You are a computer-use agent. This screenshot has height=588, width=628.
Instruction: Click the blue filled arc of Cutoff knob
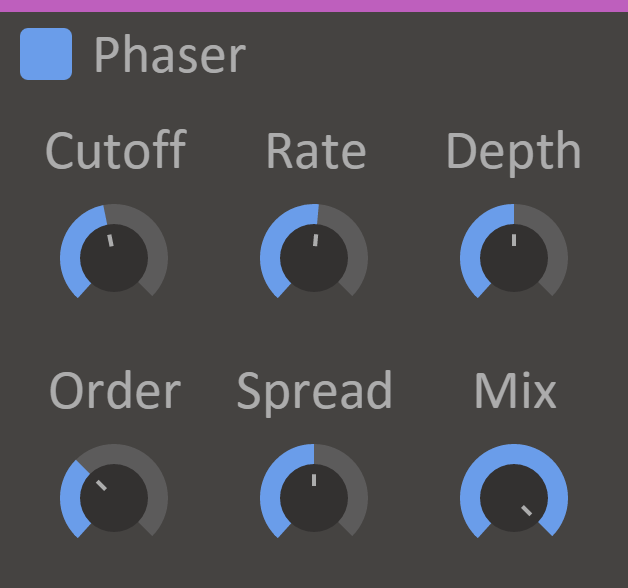click(70, 250)
